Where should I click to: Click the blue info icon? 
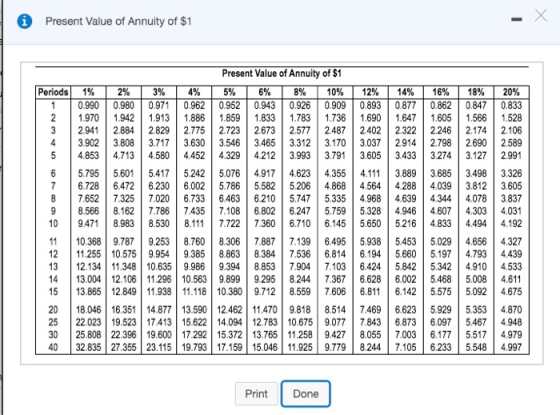(x=24, y=21)
